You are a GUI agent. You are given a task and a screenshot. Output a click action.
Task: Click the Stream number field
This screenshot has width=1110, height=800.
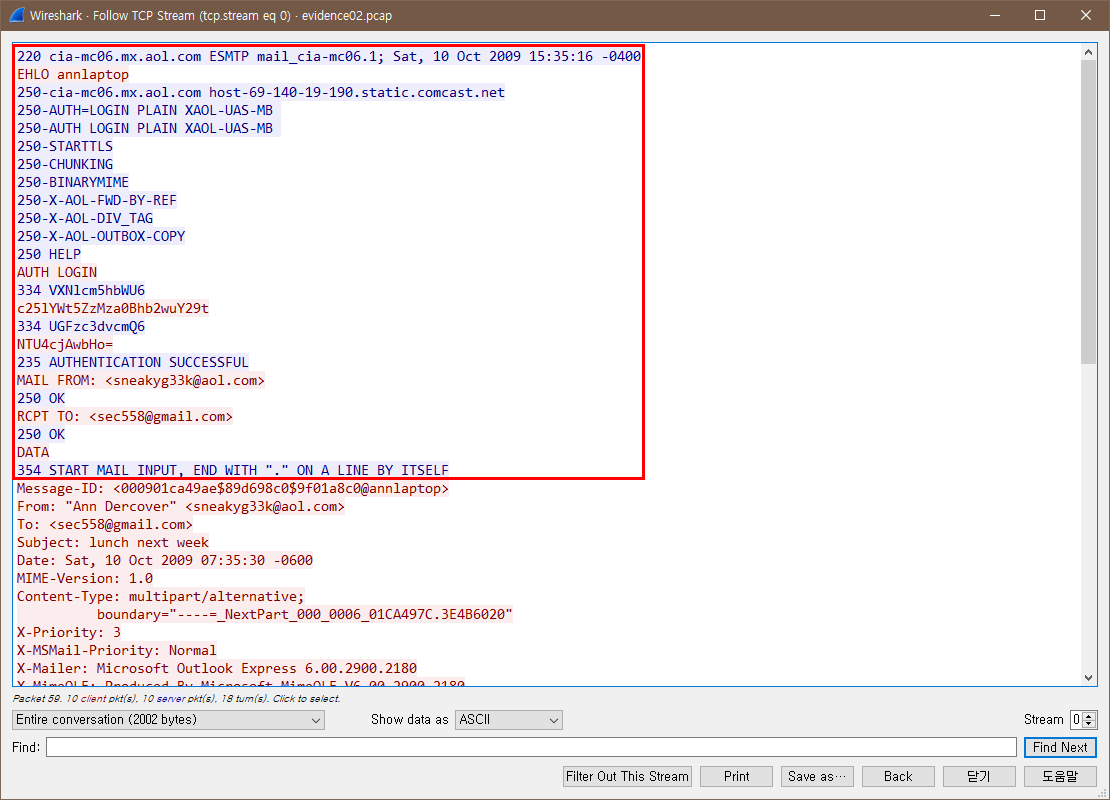(x=1077, y=720)
